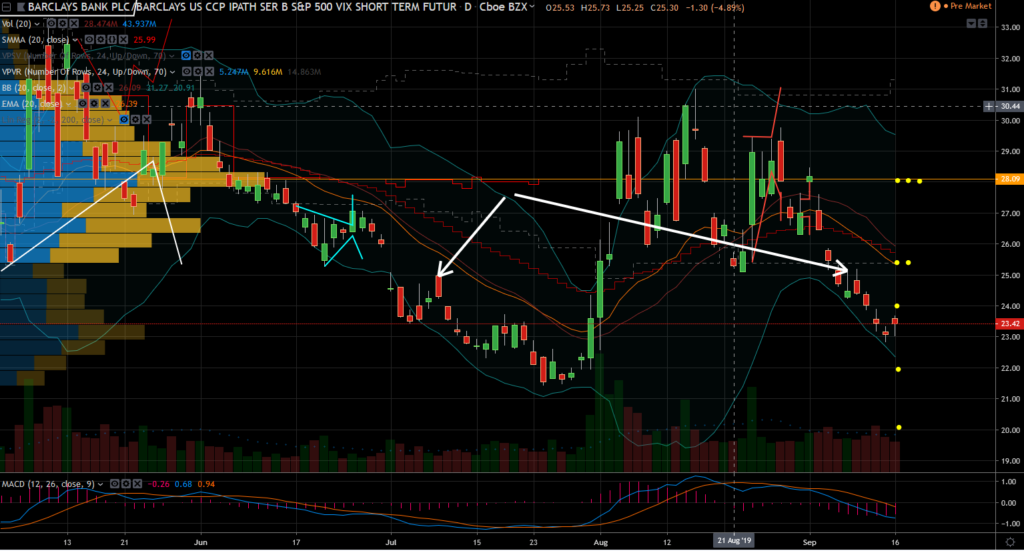Hide the MACD (12, 26, close, 9) indicator
The height and width of the screenshot is (551, 1024).
(114, 484)
